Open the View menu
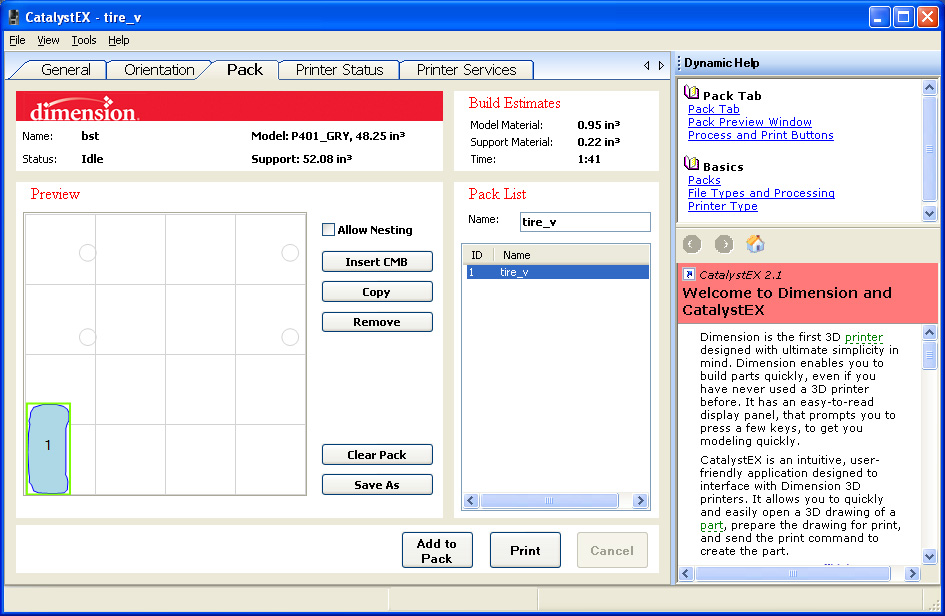Image resolution: width=945 pixels, height=616 pixels. click(x=48, y=40)
